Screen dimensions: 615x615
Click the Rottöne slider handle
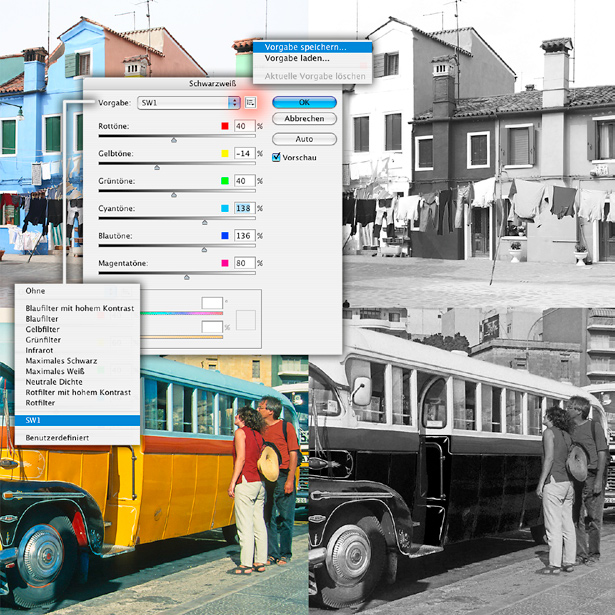172,141
